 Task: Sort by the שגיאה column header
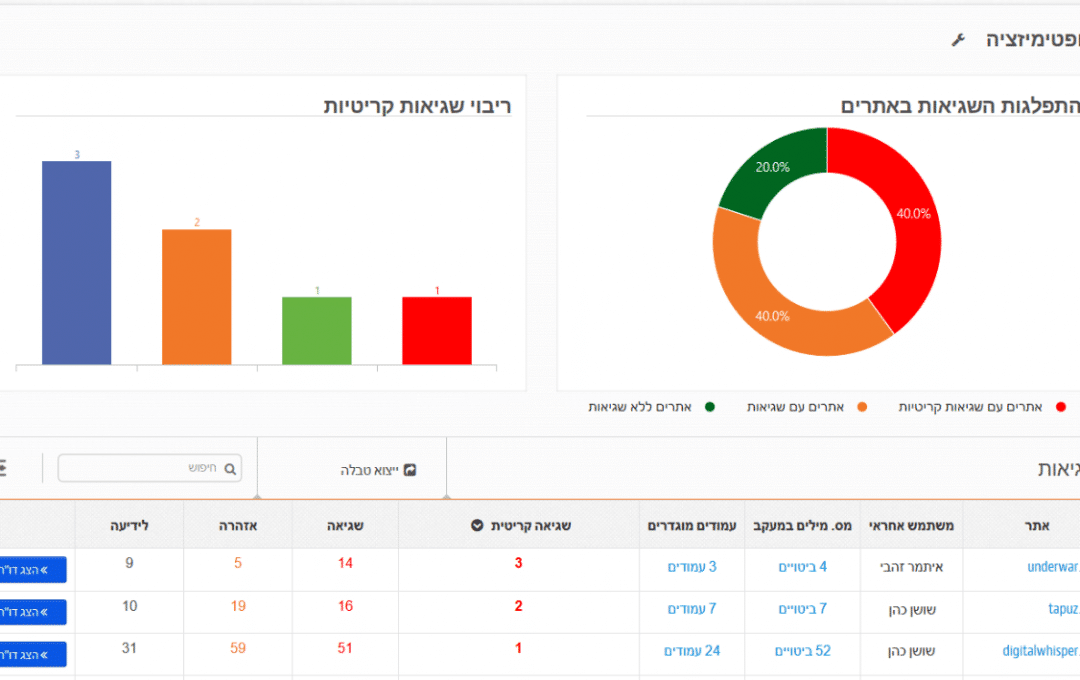pos(345,526)
